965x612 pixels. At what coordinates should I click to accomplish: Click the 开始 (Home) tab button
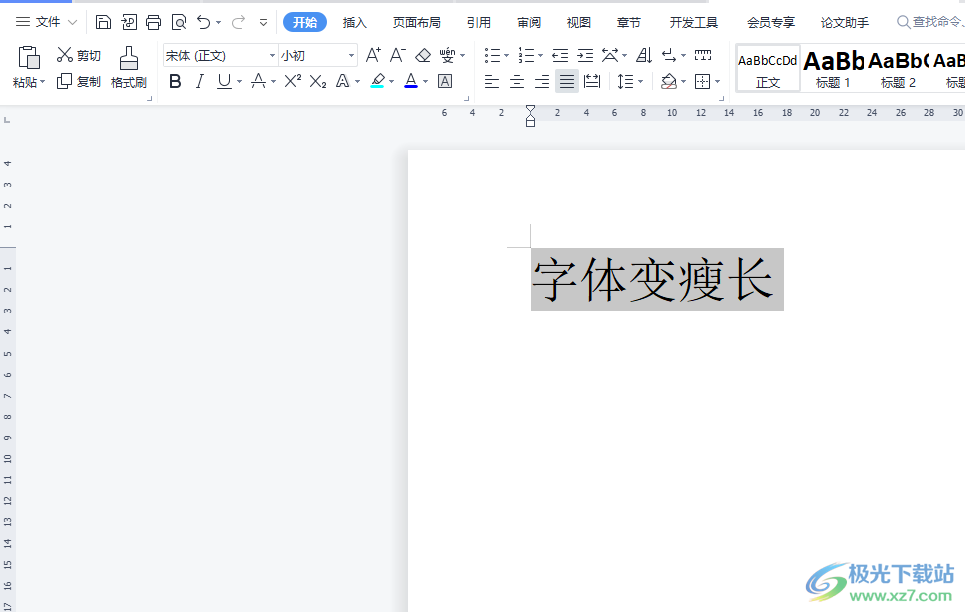(305, 22)
